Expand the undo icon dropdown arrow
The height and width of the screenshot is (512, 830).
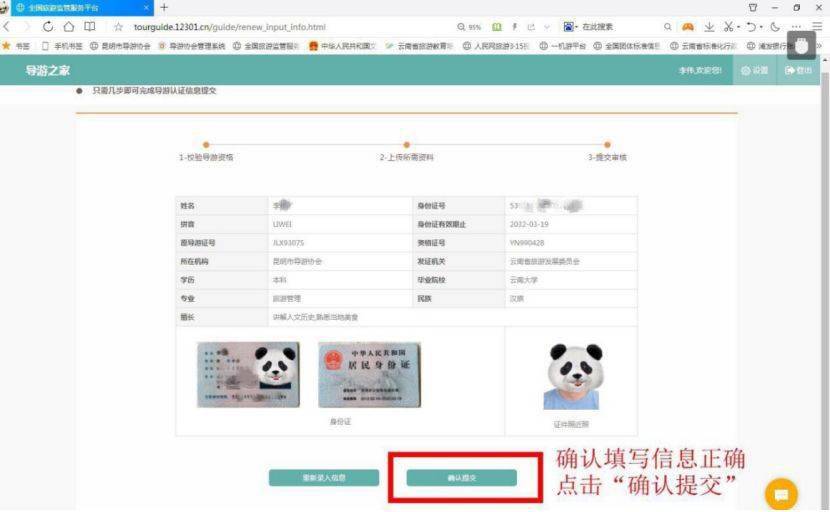pos(761,27)
